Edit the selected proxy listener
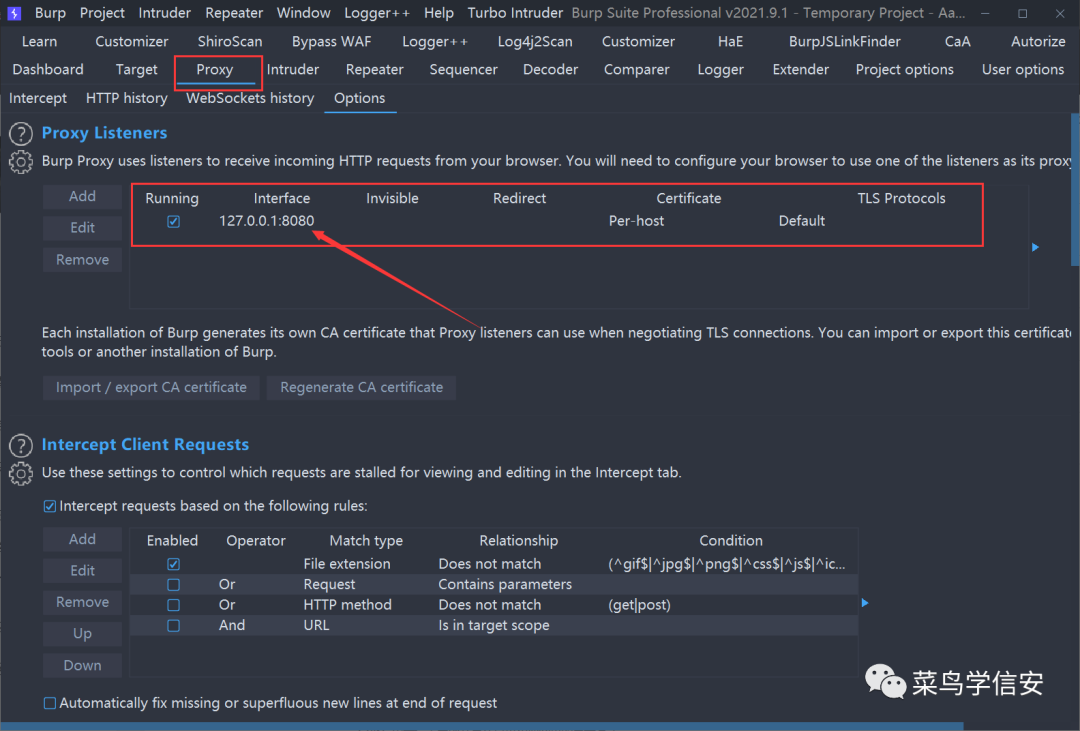Image resolution: width=1080 pixels, height=731 pixels. [83, 228]
